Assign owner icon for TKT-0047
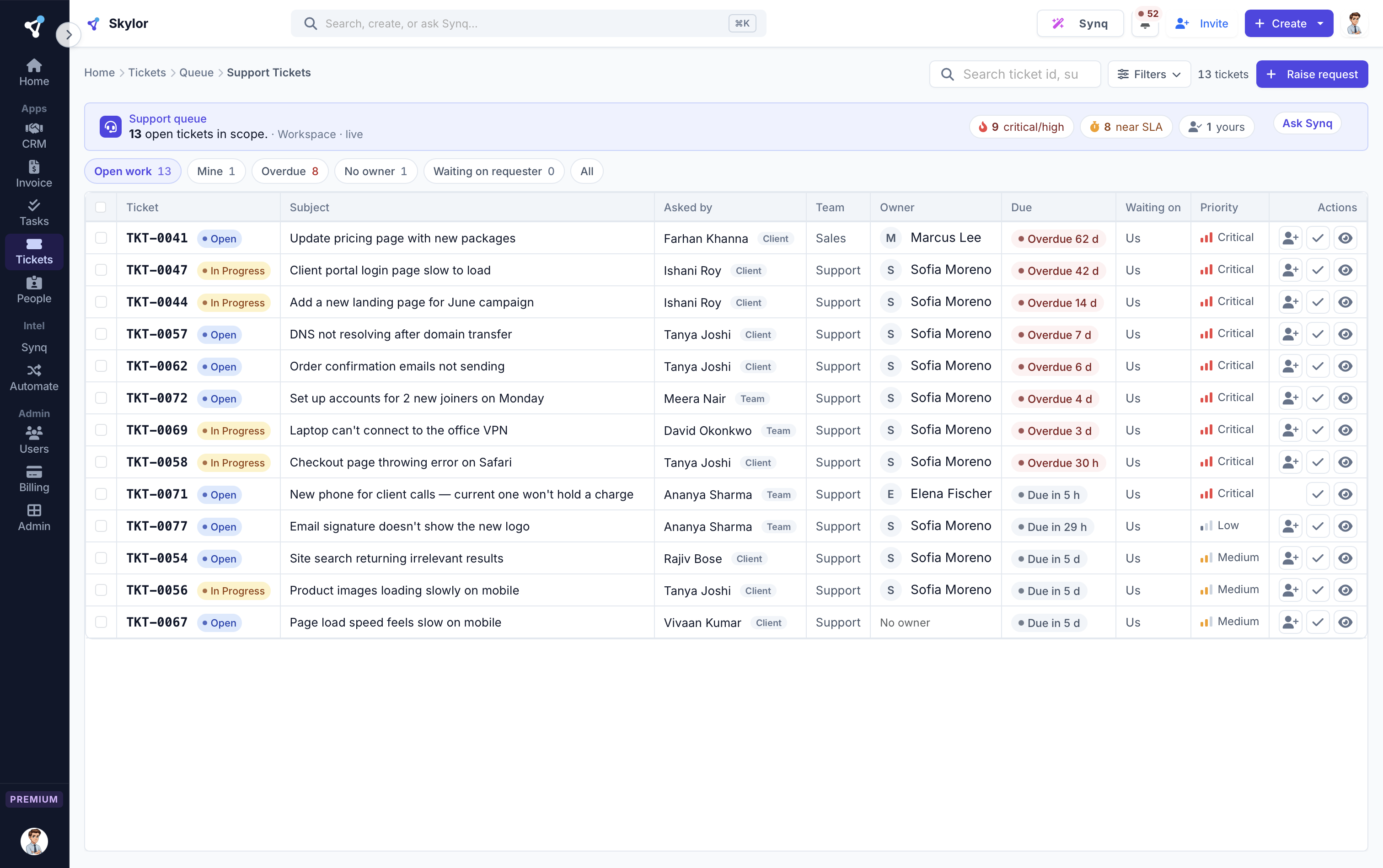This screenshot has width=1383, height=868. (x=1290, y=270)
